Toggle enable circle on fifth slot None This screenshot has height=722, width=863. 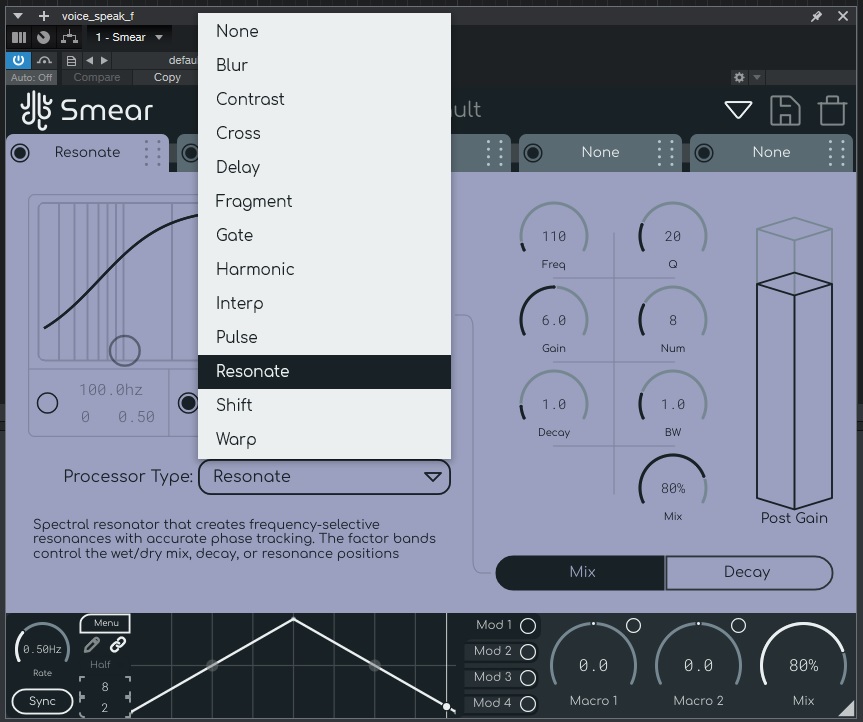pos(704,152)
